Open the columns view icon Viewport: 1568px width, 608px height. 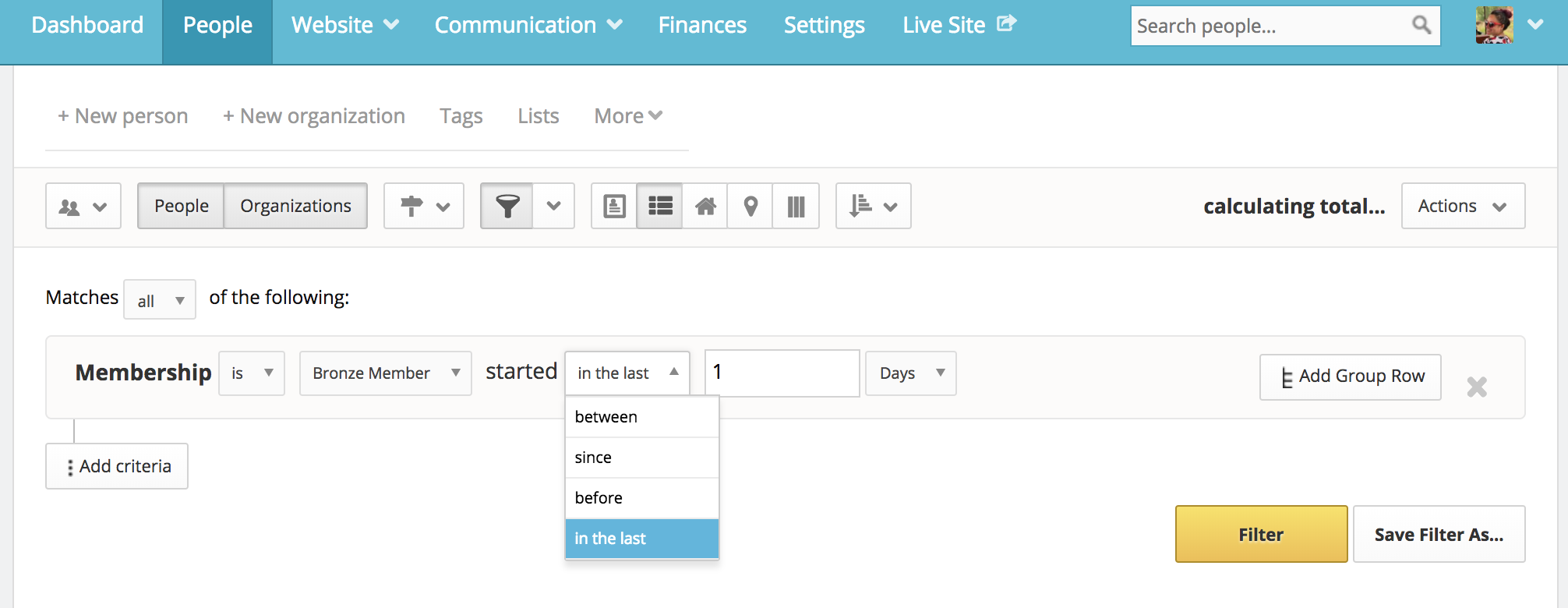coord(796,207)
